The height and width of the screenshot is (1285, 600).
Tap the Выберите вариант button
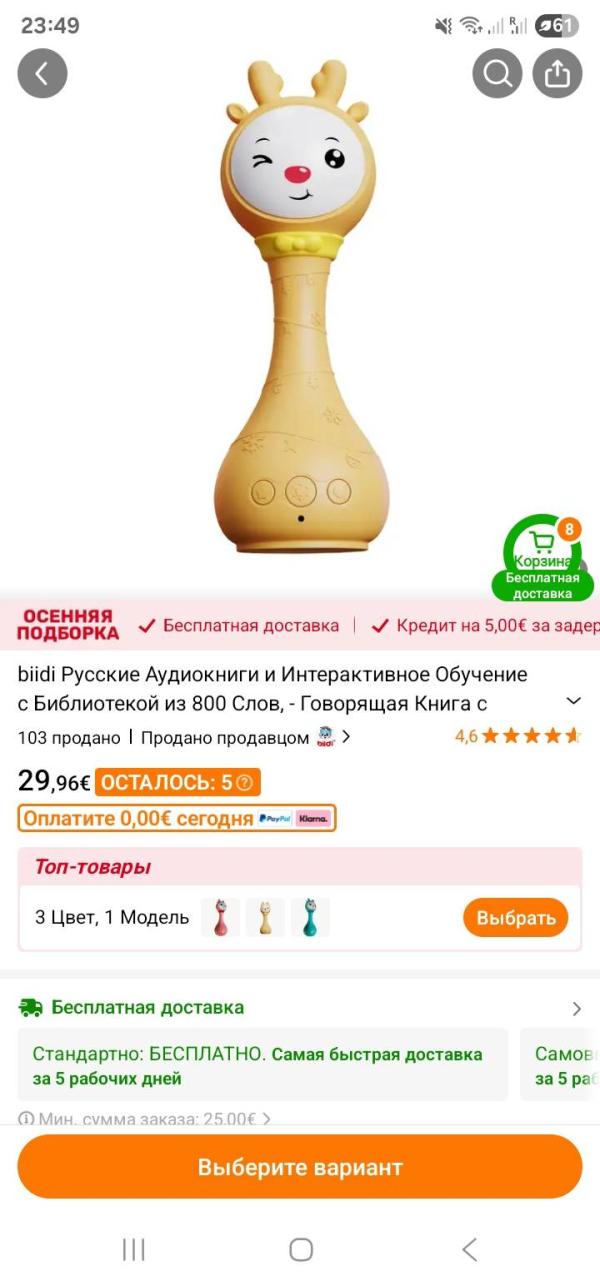300,1166
